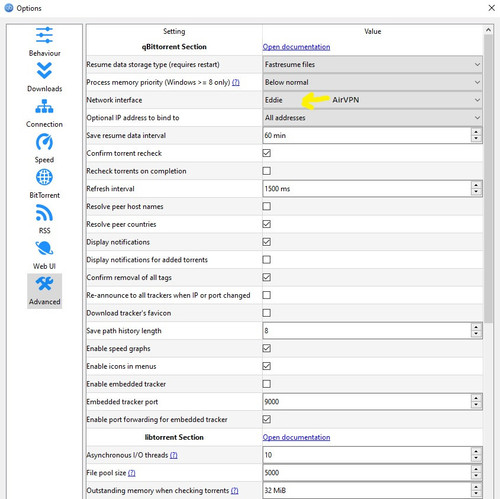The width and height of the screenshot is (500, 499).
Task: Click the settings list vertical scrollbar thumb
Action: click(488, 179)
